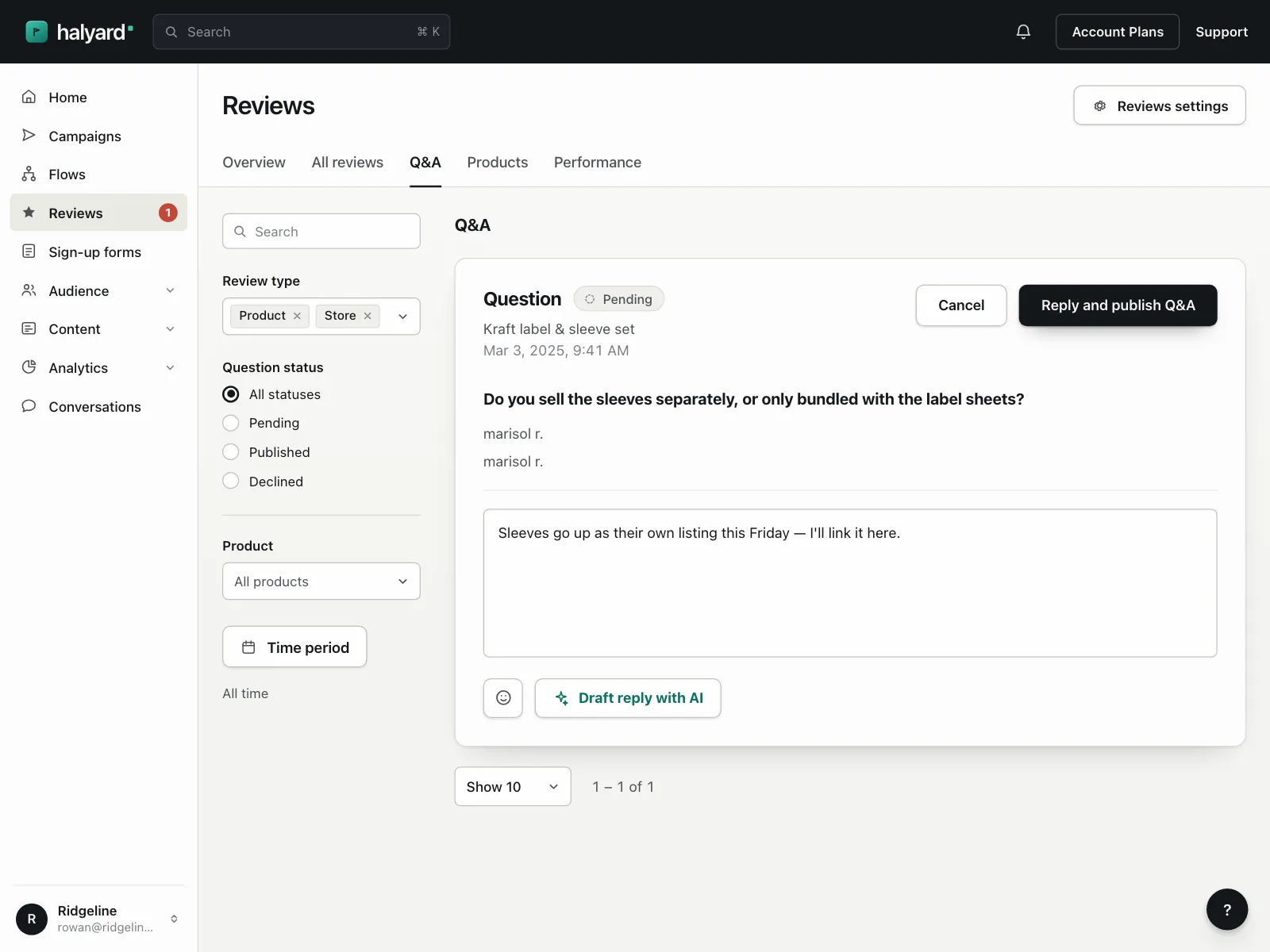Click the Content sidebar icon
Image resolution: width=1270 pixels, height=952 pixels.
29,328
